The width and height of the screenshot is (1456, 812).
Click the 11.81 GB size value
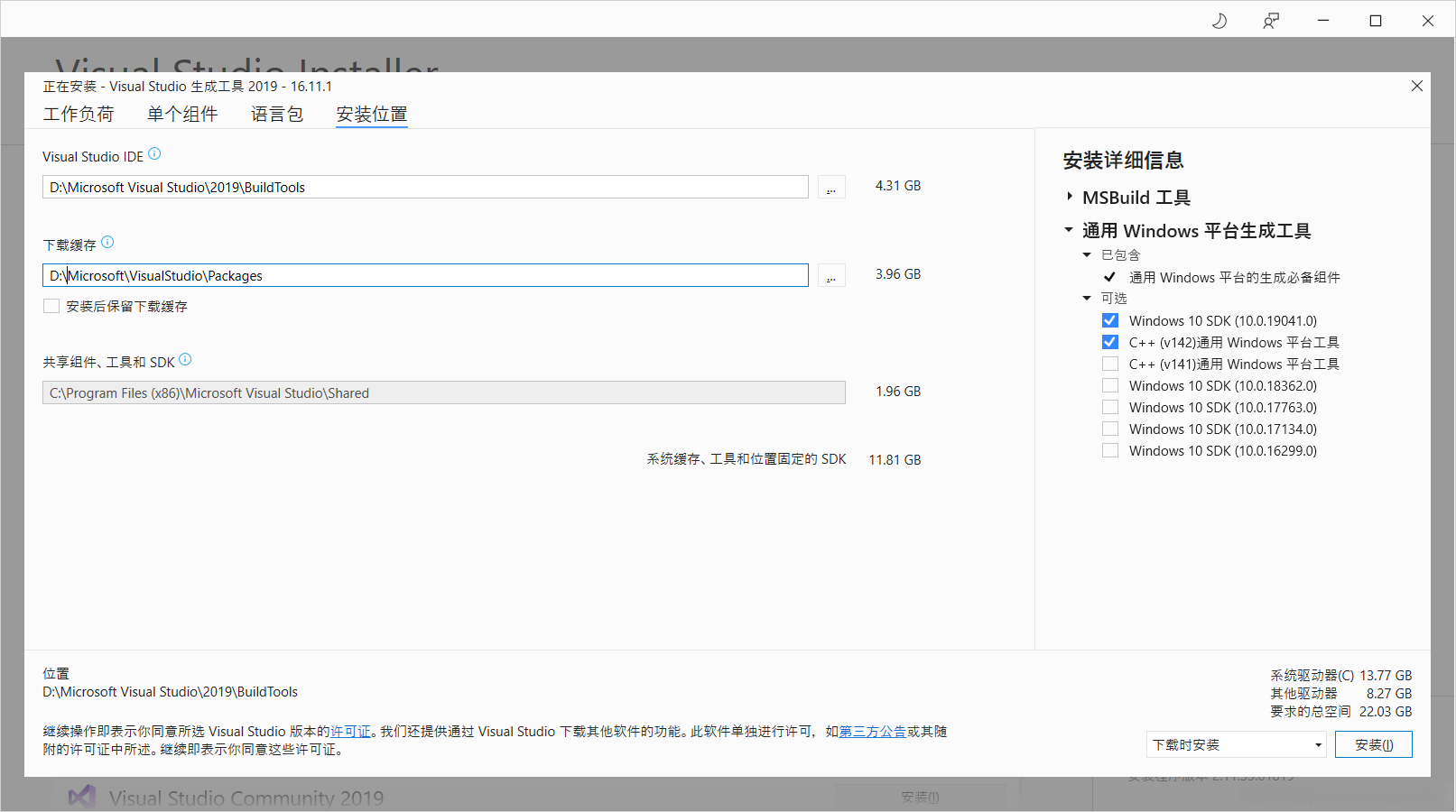(895, 460)
